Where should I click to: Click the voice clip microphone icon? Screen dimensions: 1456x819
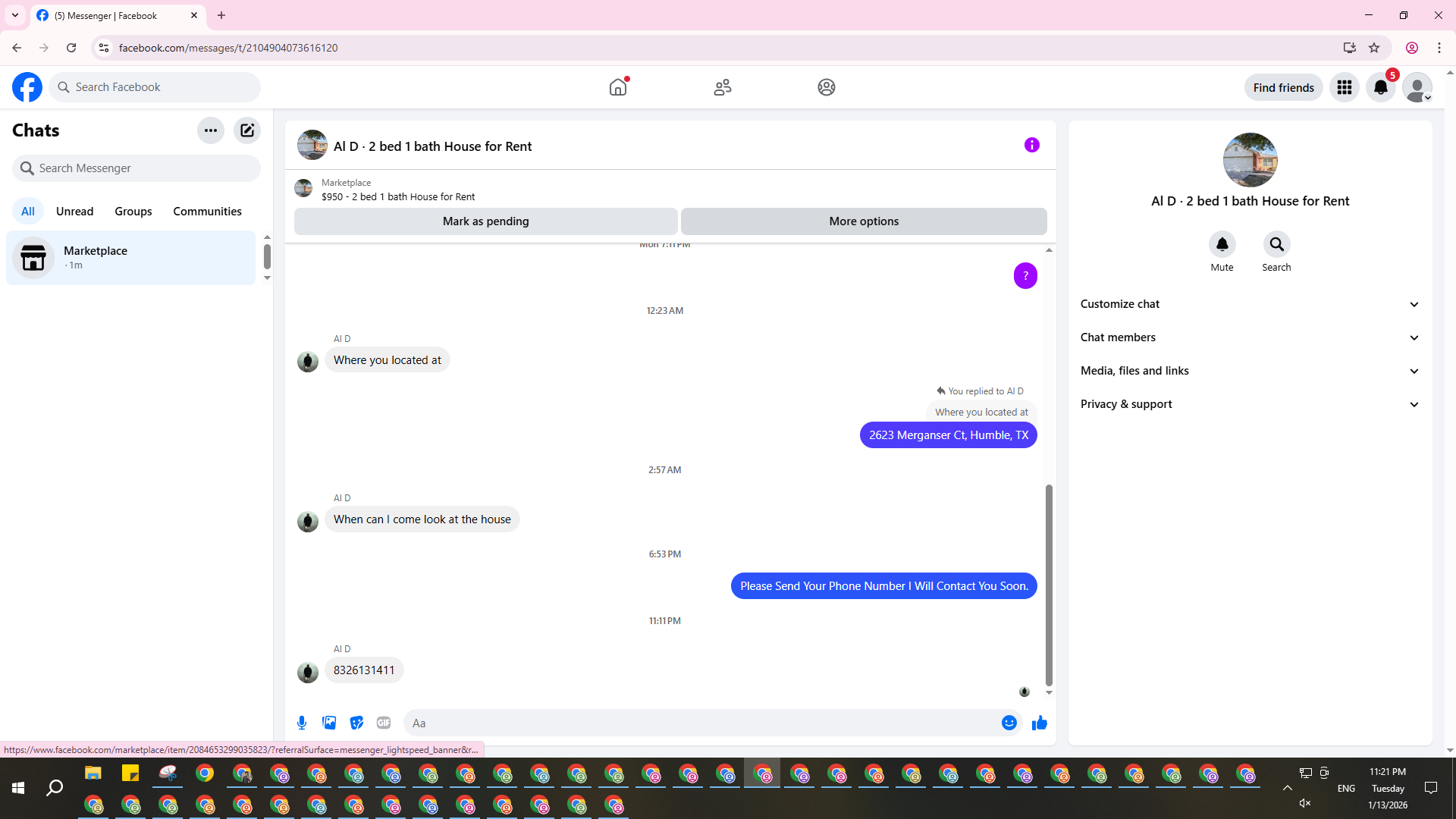(x=302, y=723)
